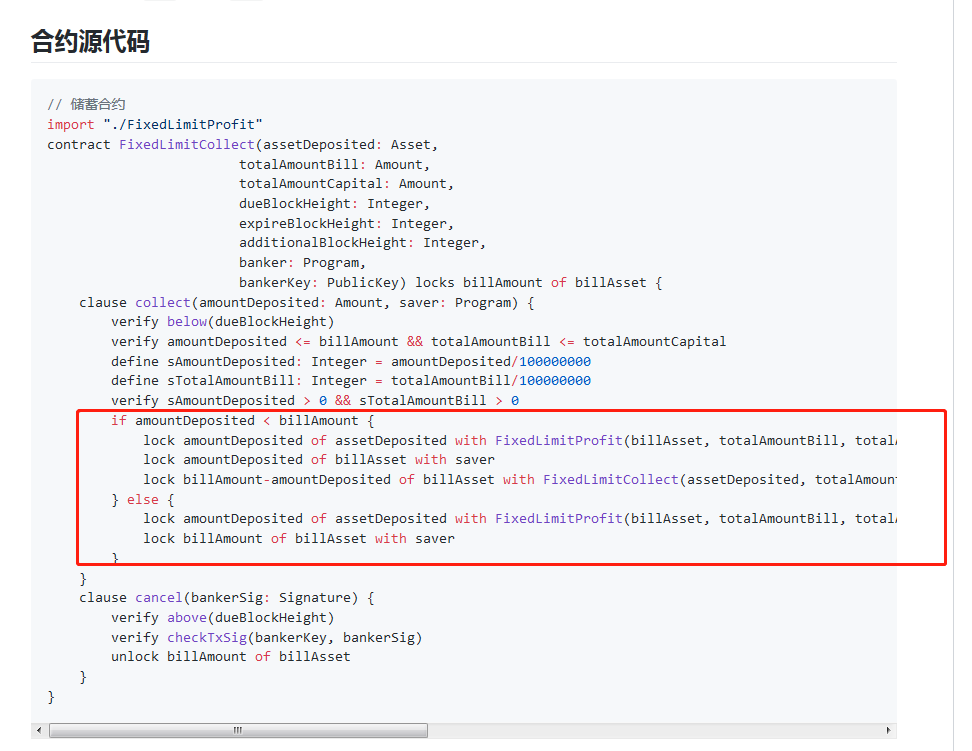This screenshot has width=972, height=751.
Task: Click the if amountDeposited < billAmount line
Action: 243,420
